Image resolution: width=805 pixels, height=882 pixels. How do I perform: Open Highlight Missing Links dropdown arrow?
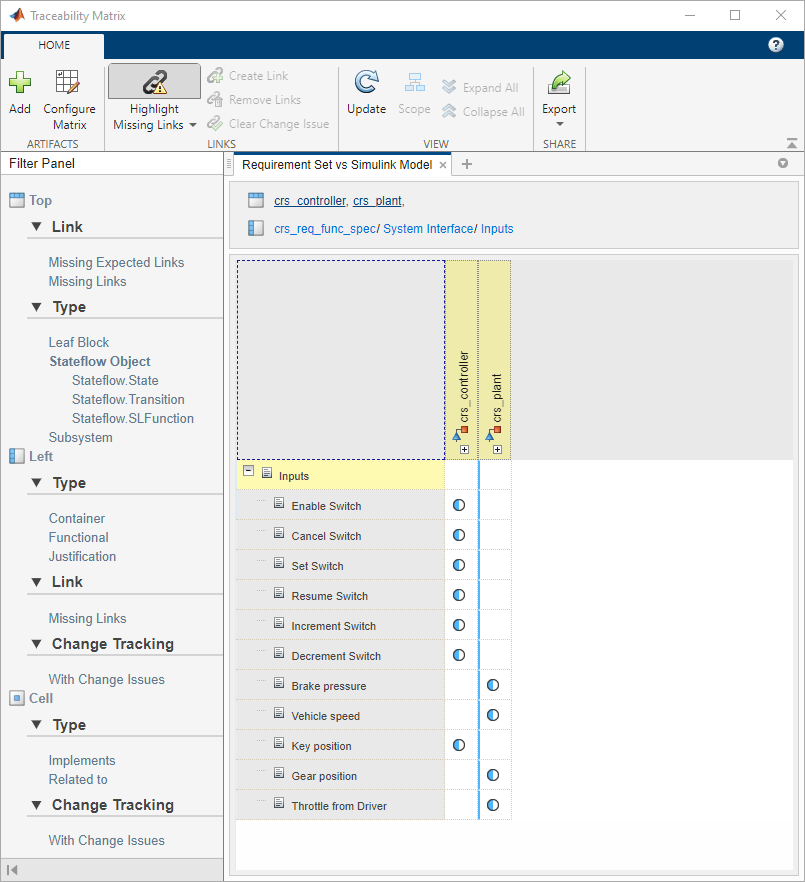coord(193,125)
